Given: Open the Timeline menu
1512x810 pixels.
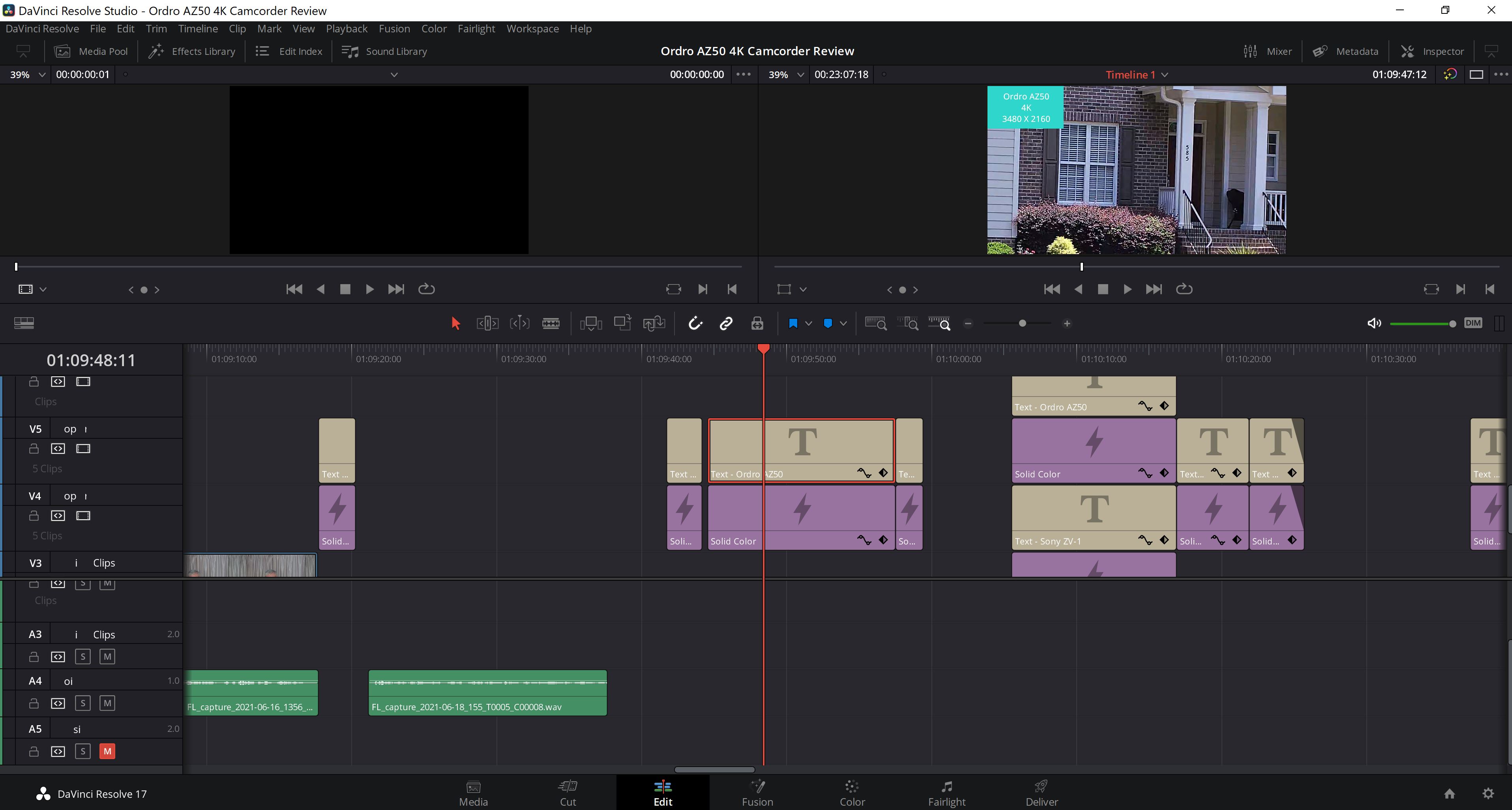Looking at the screenshot, I should 198,28.
